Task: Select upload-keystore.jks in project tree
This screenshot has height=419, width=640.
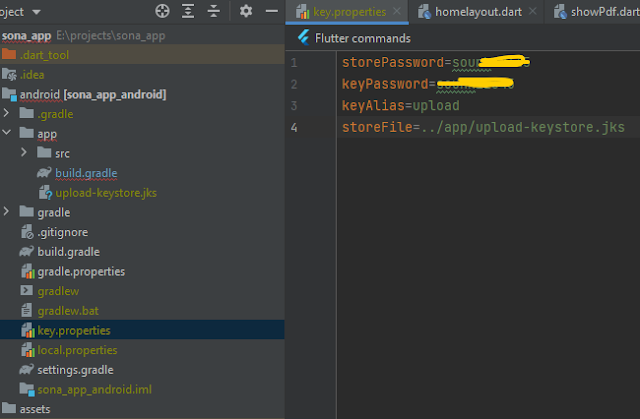Action: (x=106, y=192)
